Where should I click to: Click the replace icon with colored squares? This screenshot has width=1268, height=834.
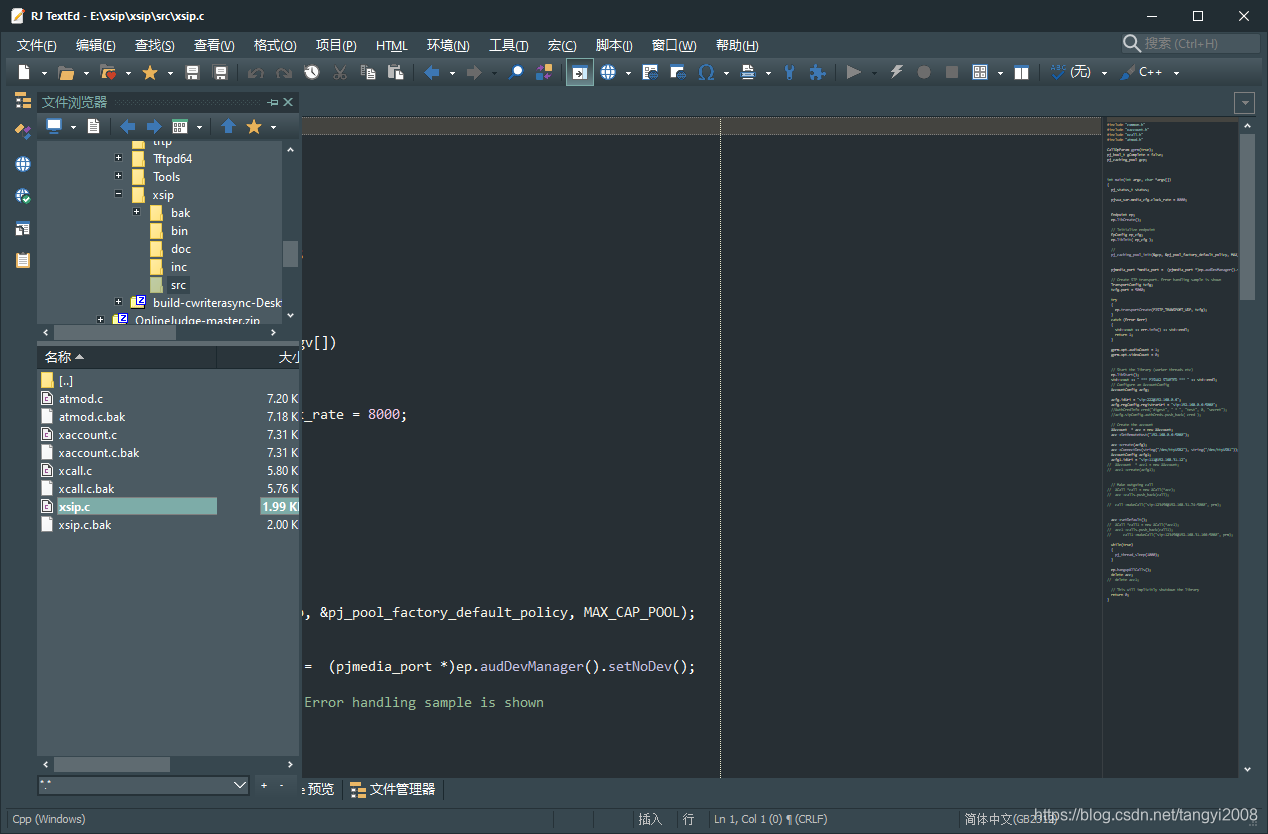(x=544, y=72)
